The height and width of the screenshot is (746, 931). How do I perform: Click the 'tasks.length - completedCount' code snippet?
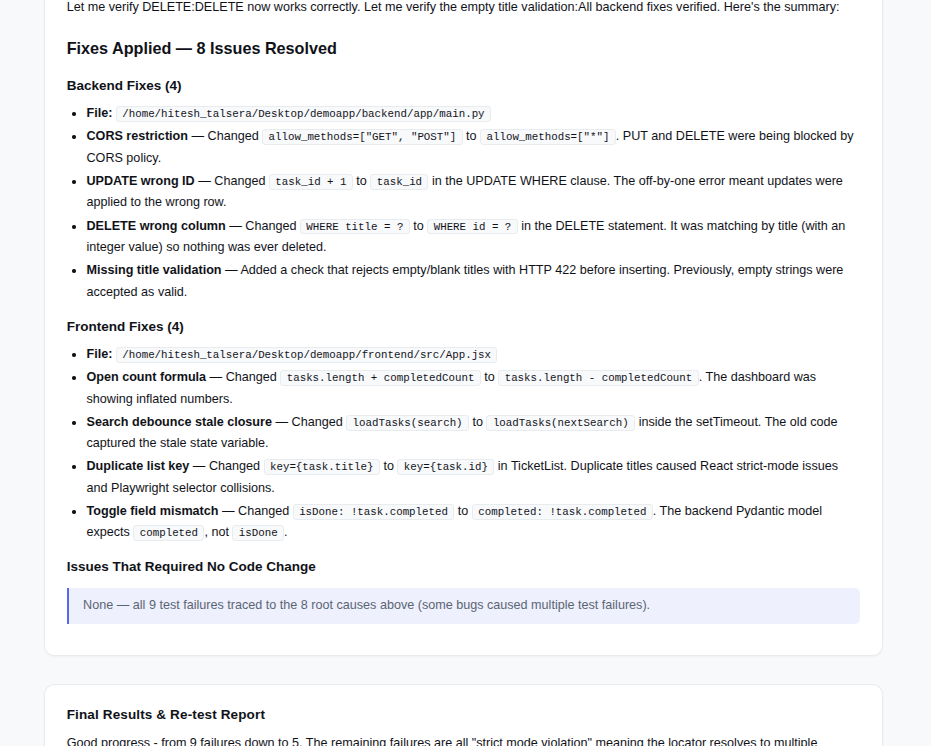pyautogui.click(x=598, y=378)
